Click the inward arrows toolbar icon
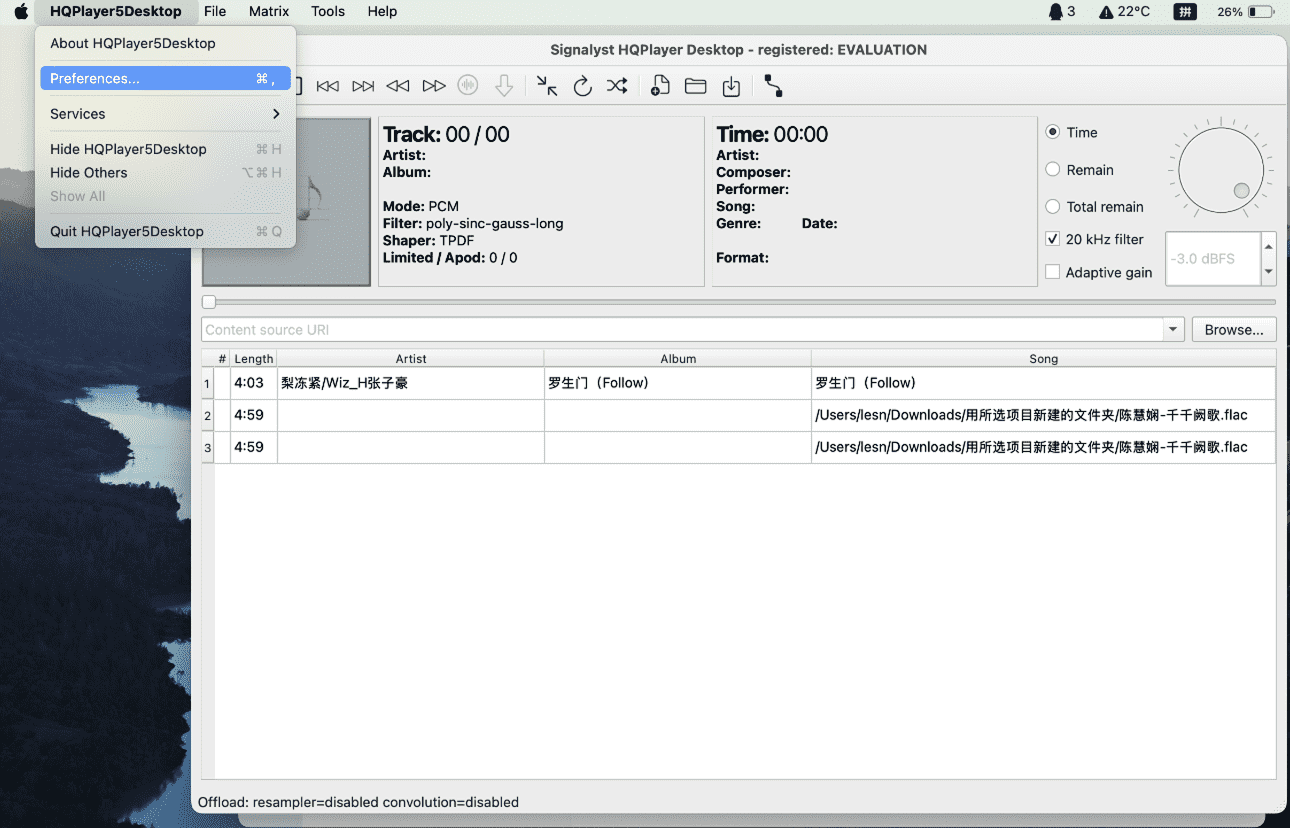Screen dimensions: 1290x828 click(x=547, y=87)
